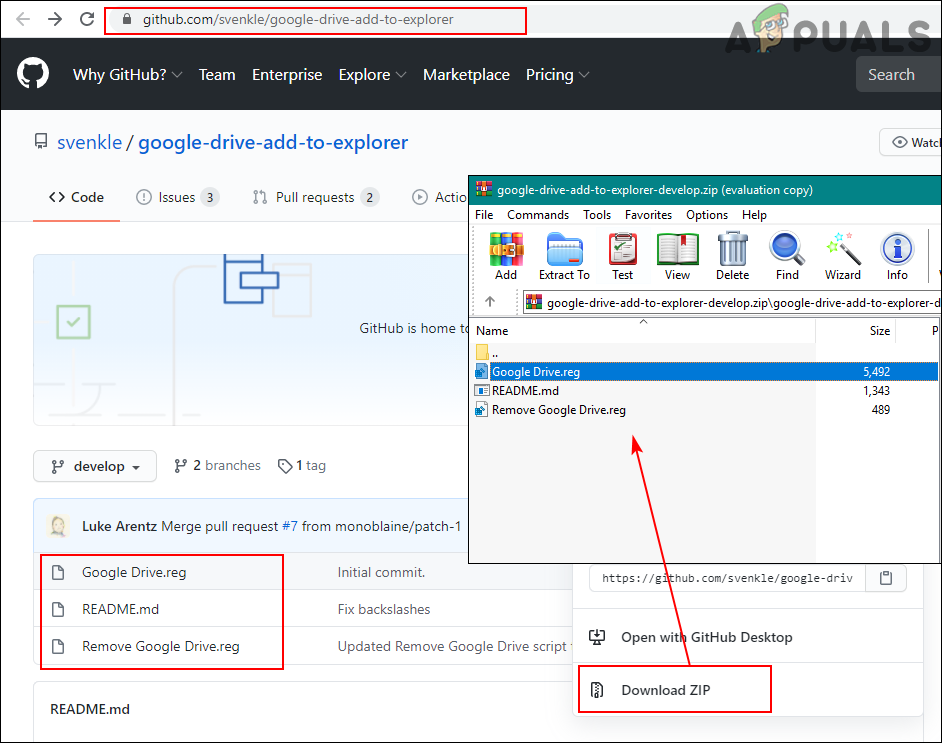Open WinRAR archive path combo box

pos(732,302)
